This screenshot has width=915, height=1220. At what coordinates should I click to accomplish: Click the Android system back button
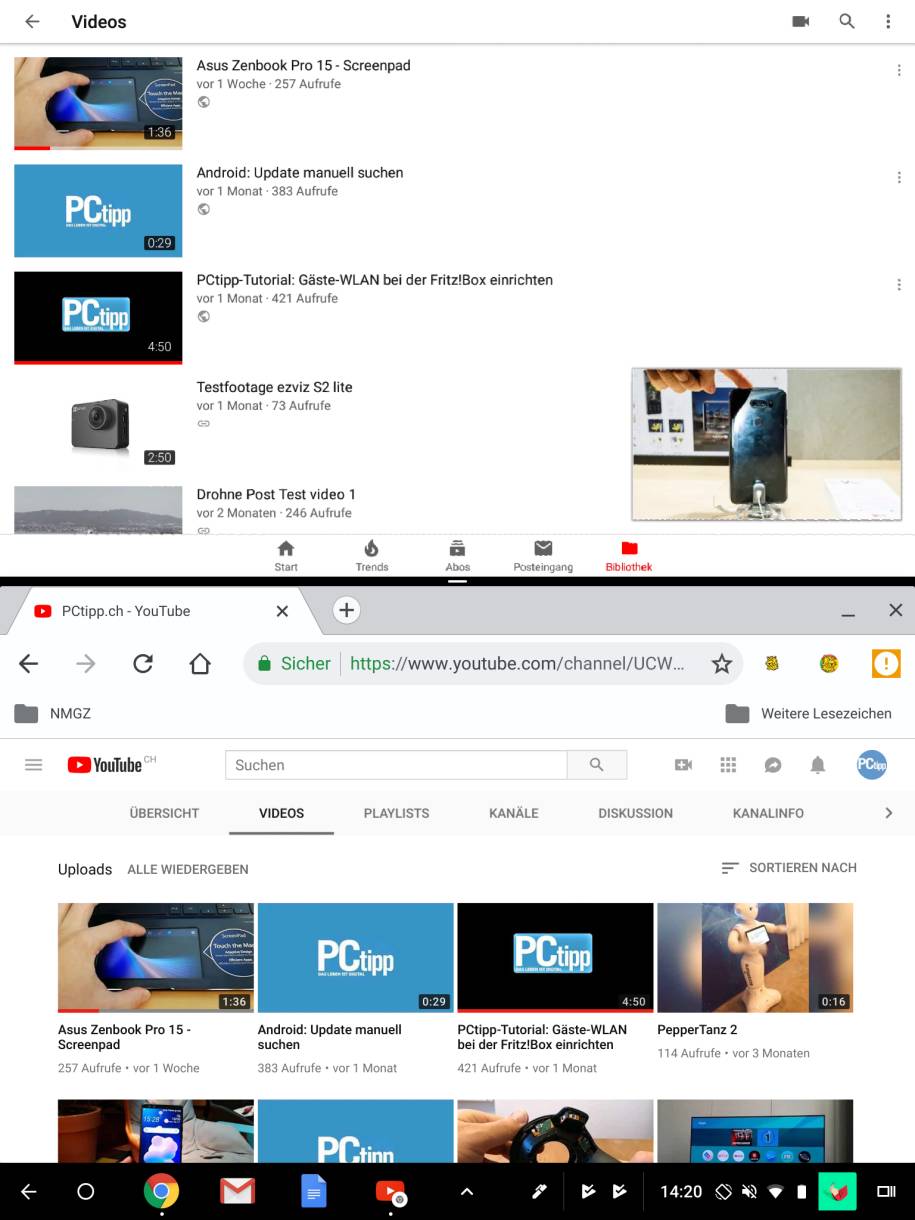28,1191
